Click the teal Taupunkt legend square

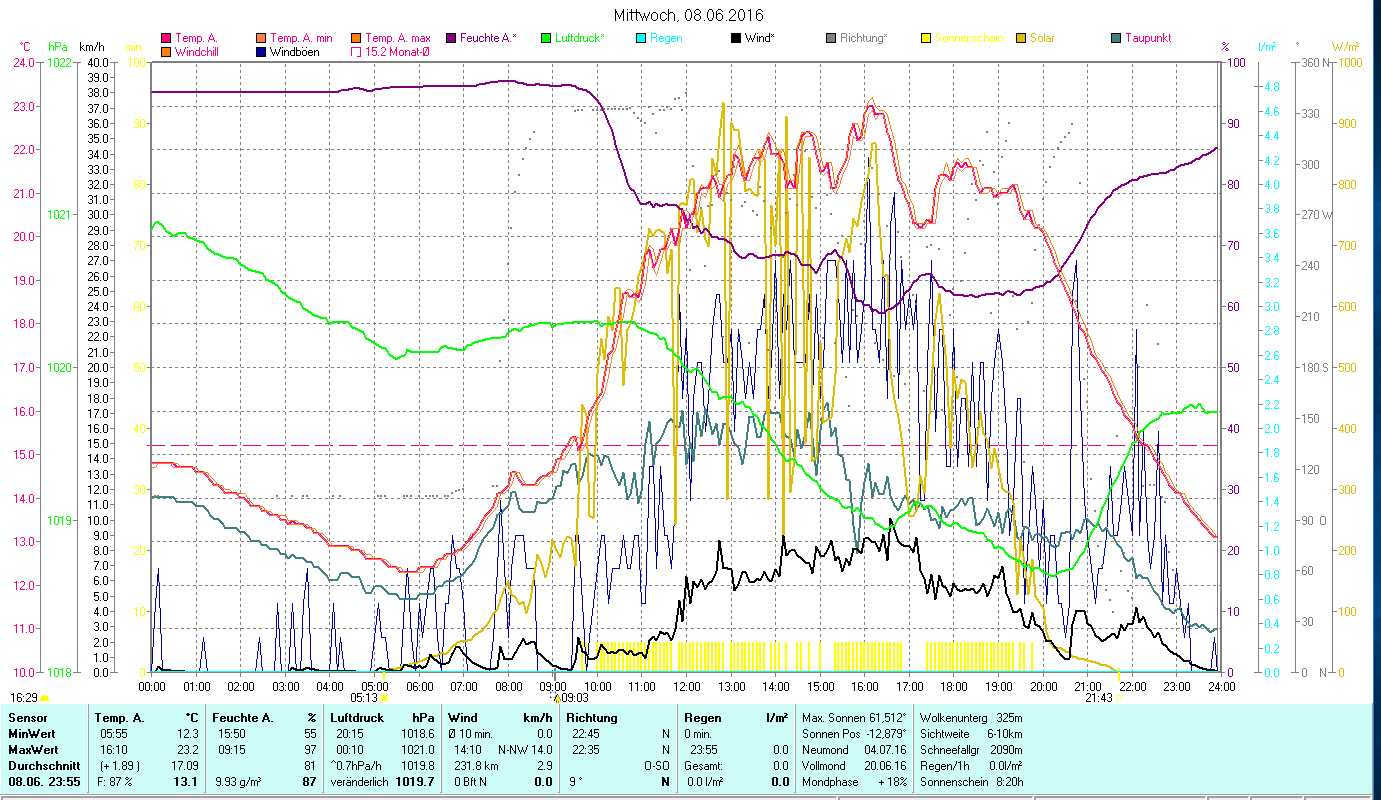pyautogui.click(x=1115, y=38)
